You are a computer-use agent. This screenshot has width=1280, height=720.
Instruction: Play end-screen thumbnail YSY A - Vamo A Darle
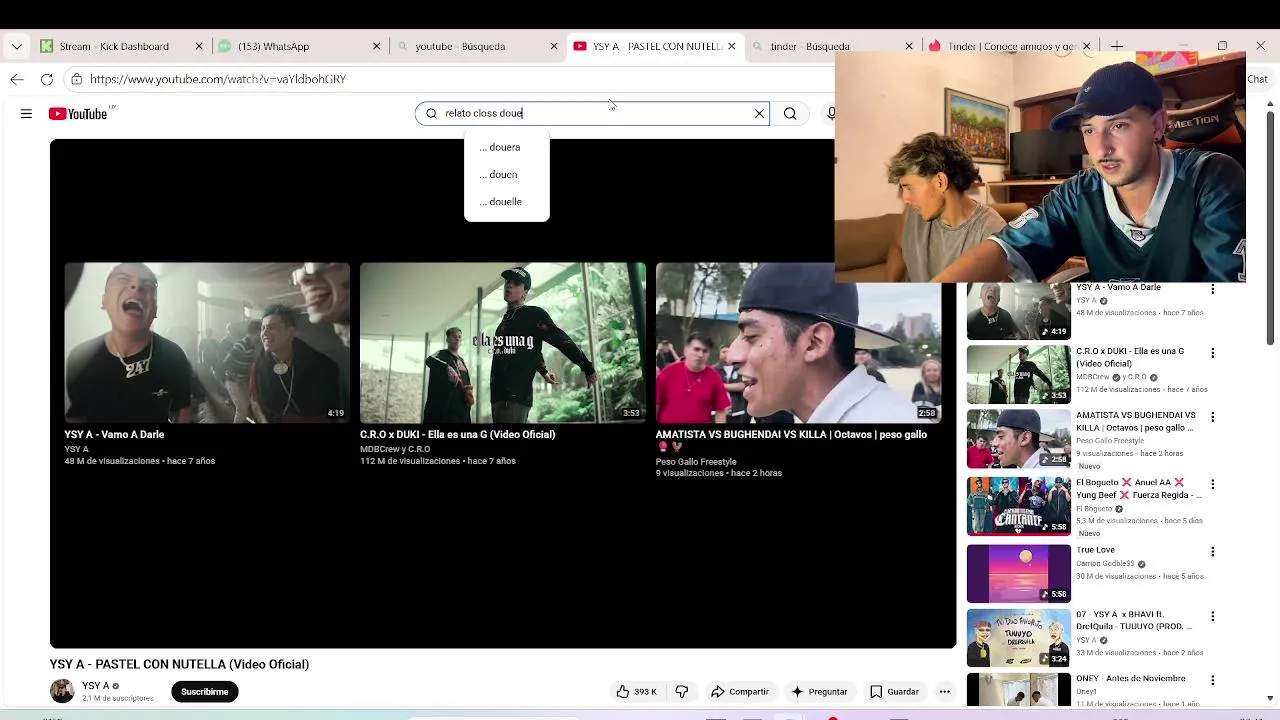point(207,342)
